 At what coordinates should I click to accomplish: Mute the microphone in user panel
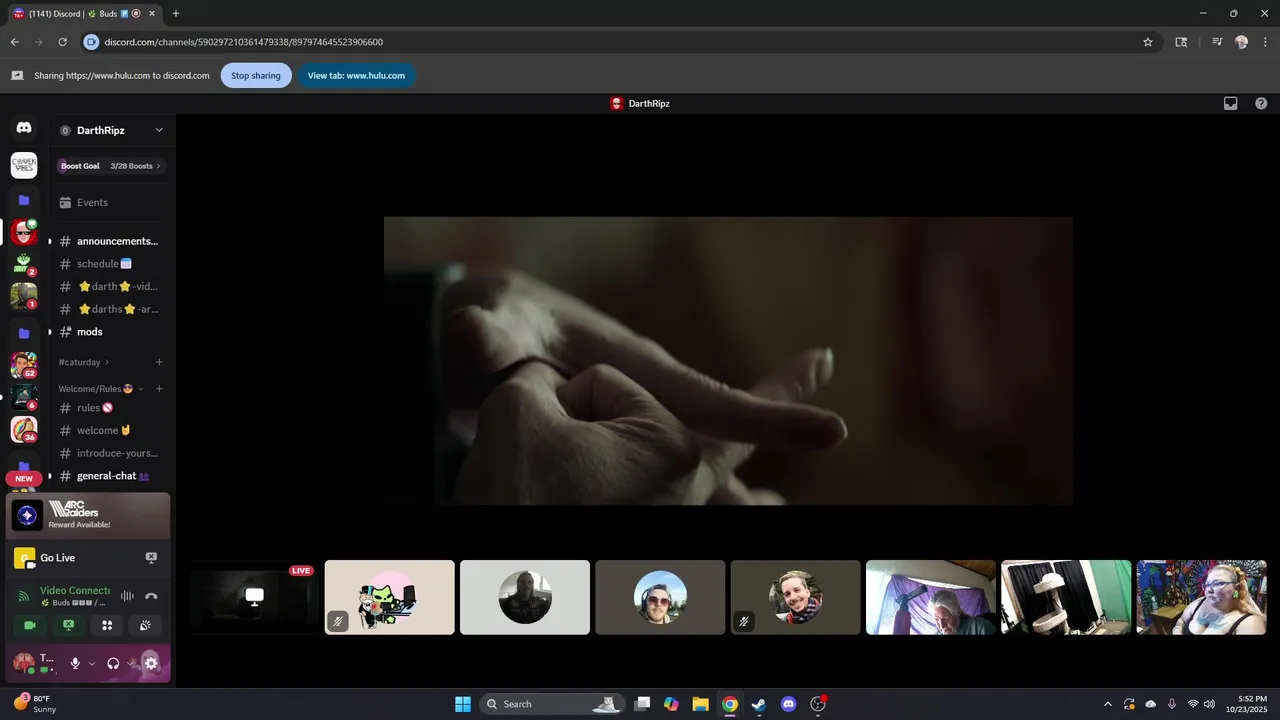pos(75,663)
